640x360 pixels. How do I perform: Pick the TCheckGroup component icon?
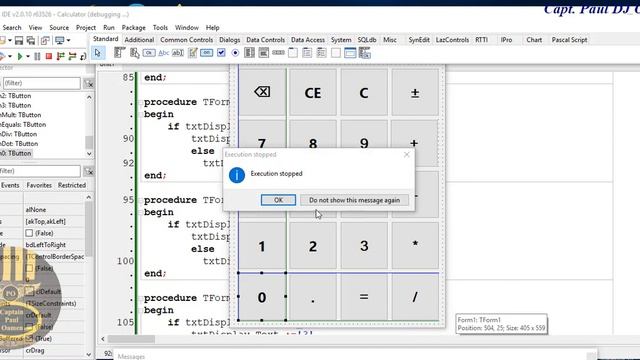coord(321,53)
